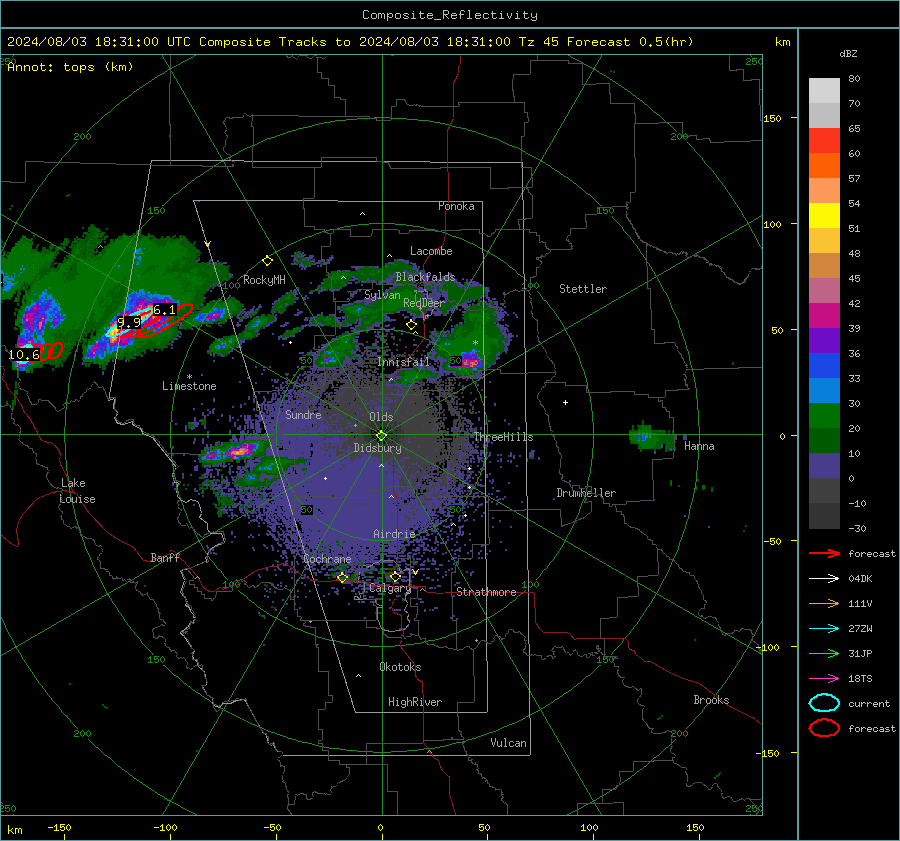Click the storm top label 10.6
The height and width of the screenshot is (841, 900).
click(x=24, y=354)
